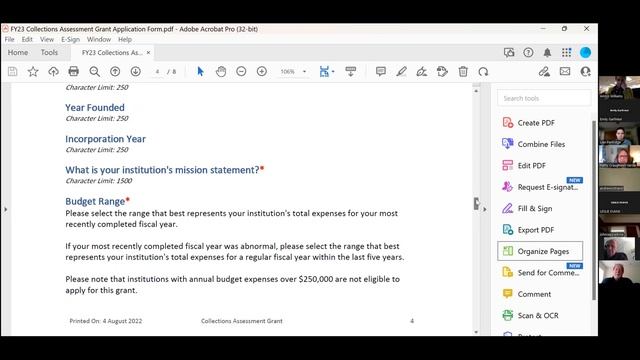Open the Help question mark icon
The image size is (640, 360).
(x=528, y=52)
